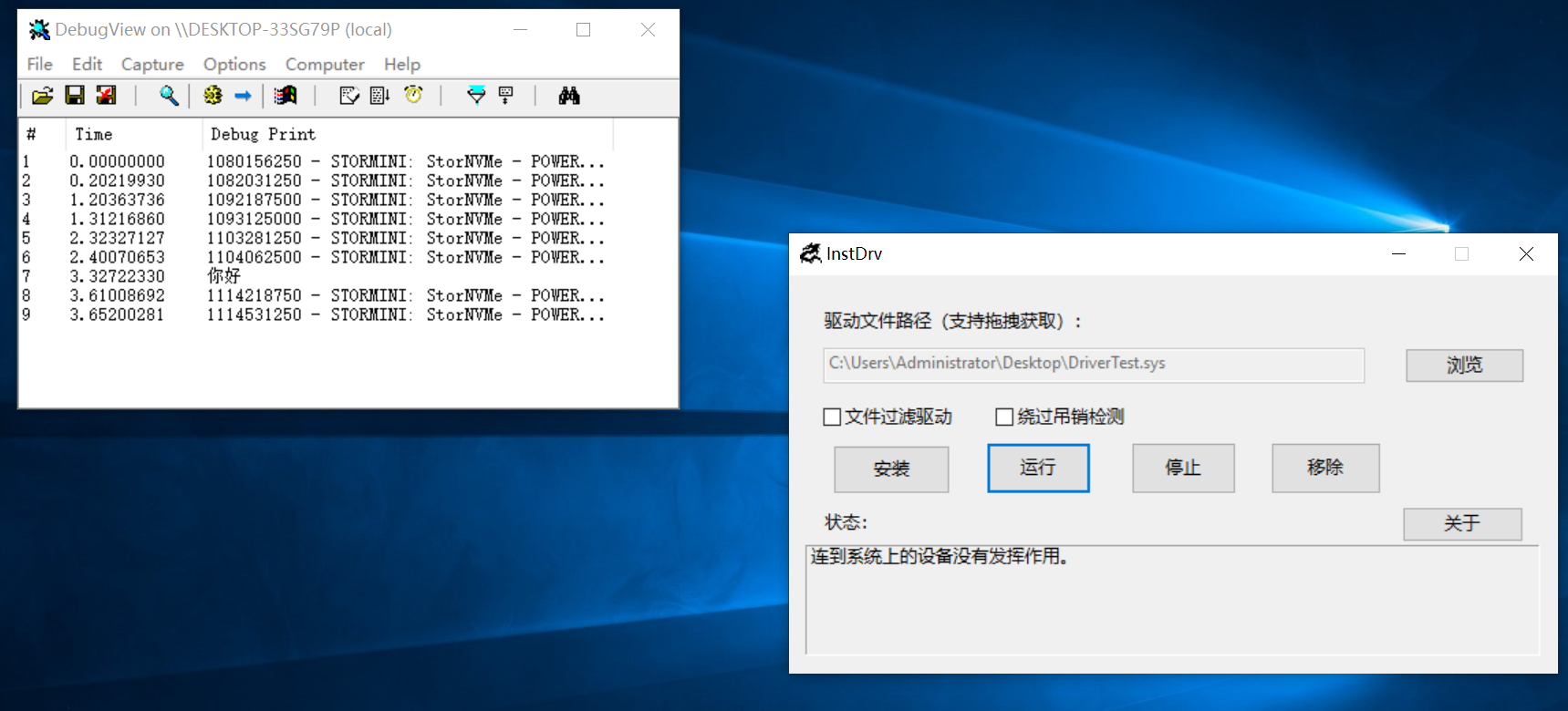1568x711 pixels.
Task: Click the 关于 about button
Action: (1462, 524)
